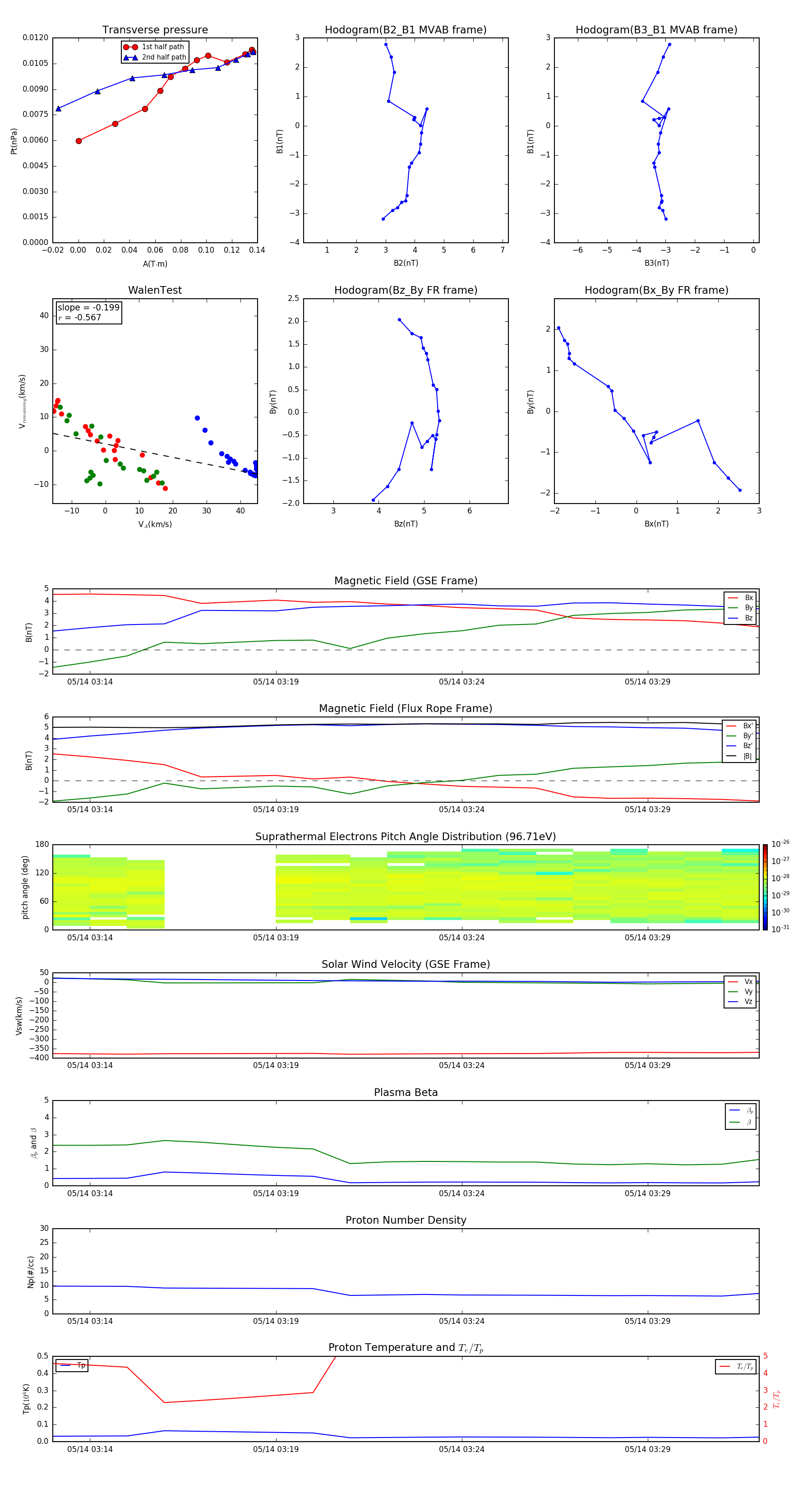This screenshot has width=812, height=1489.
Task: Click the 'Magnetic Field (GSE Frame)' title
Action: click(406, 581)
